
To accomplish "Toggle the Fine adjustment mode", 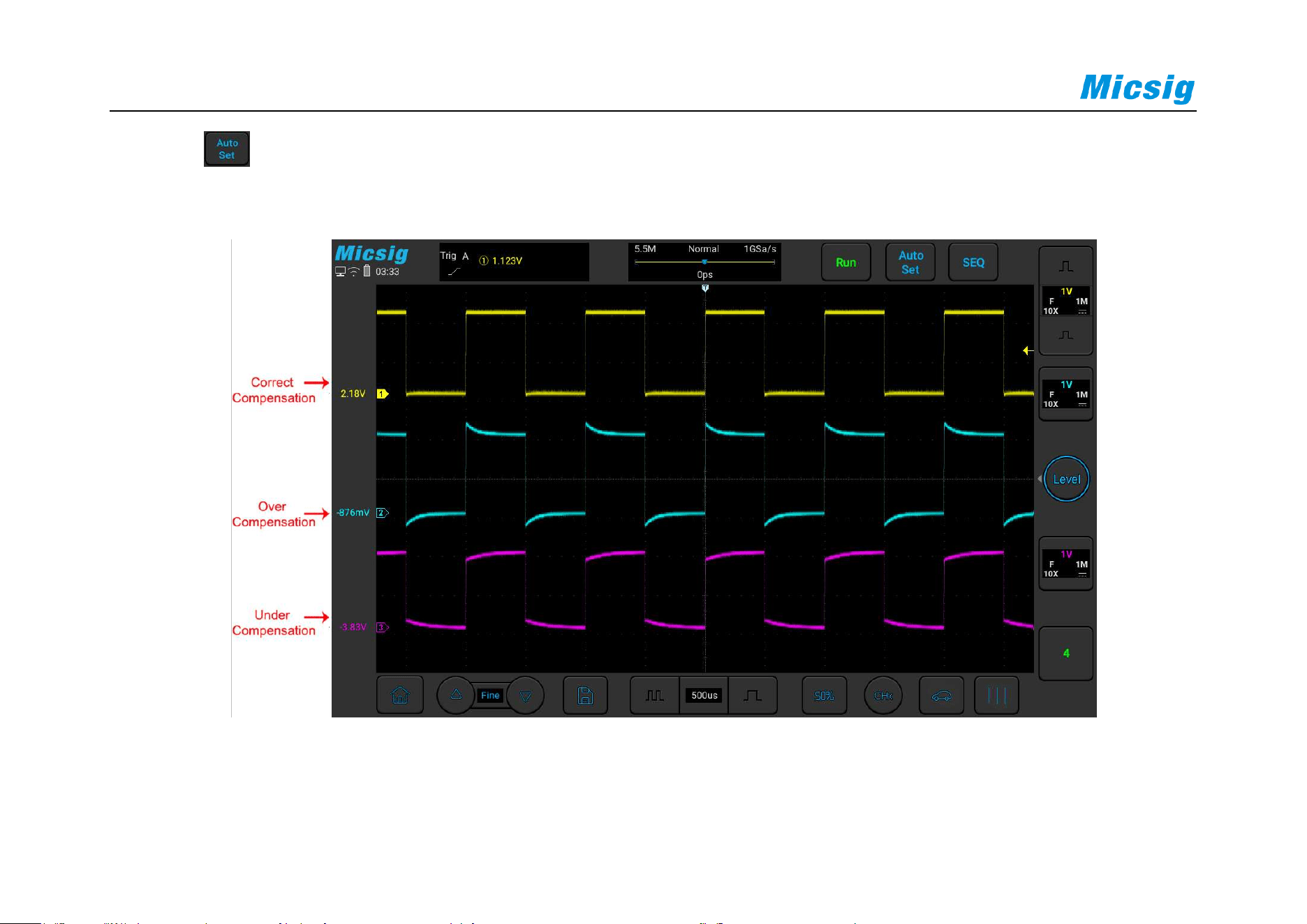I will click(490, 695).
